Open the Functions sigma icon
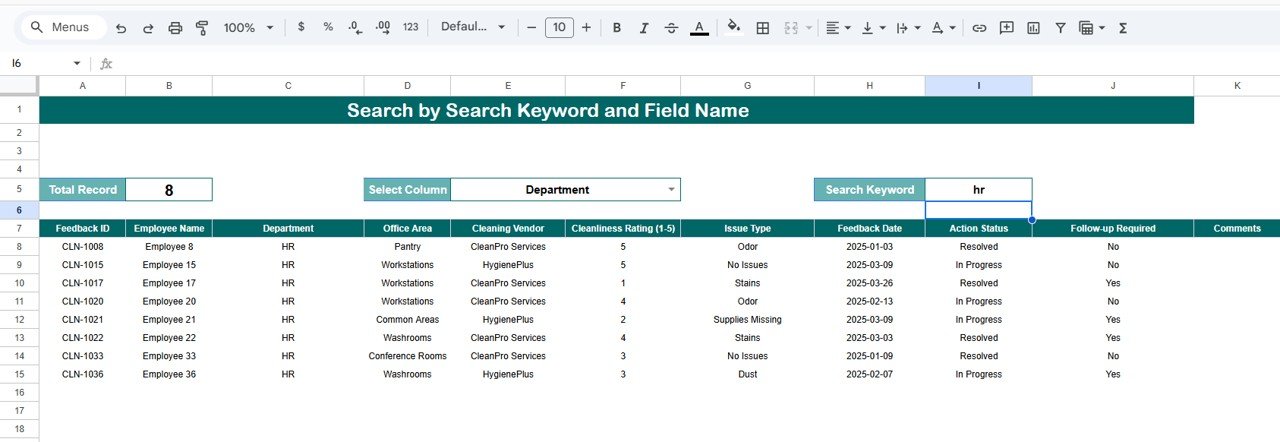 pos(1123,28)
